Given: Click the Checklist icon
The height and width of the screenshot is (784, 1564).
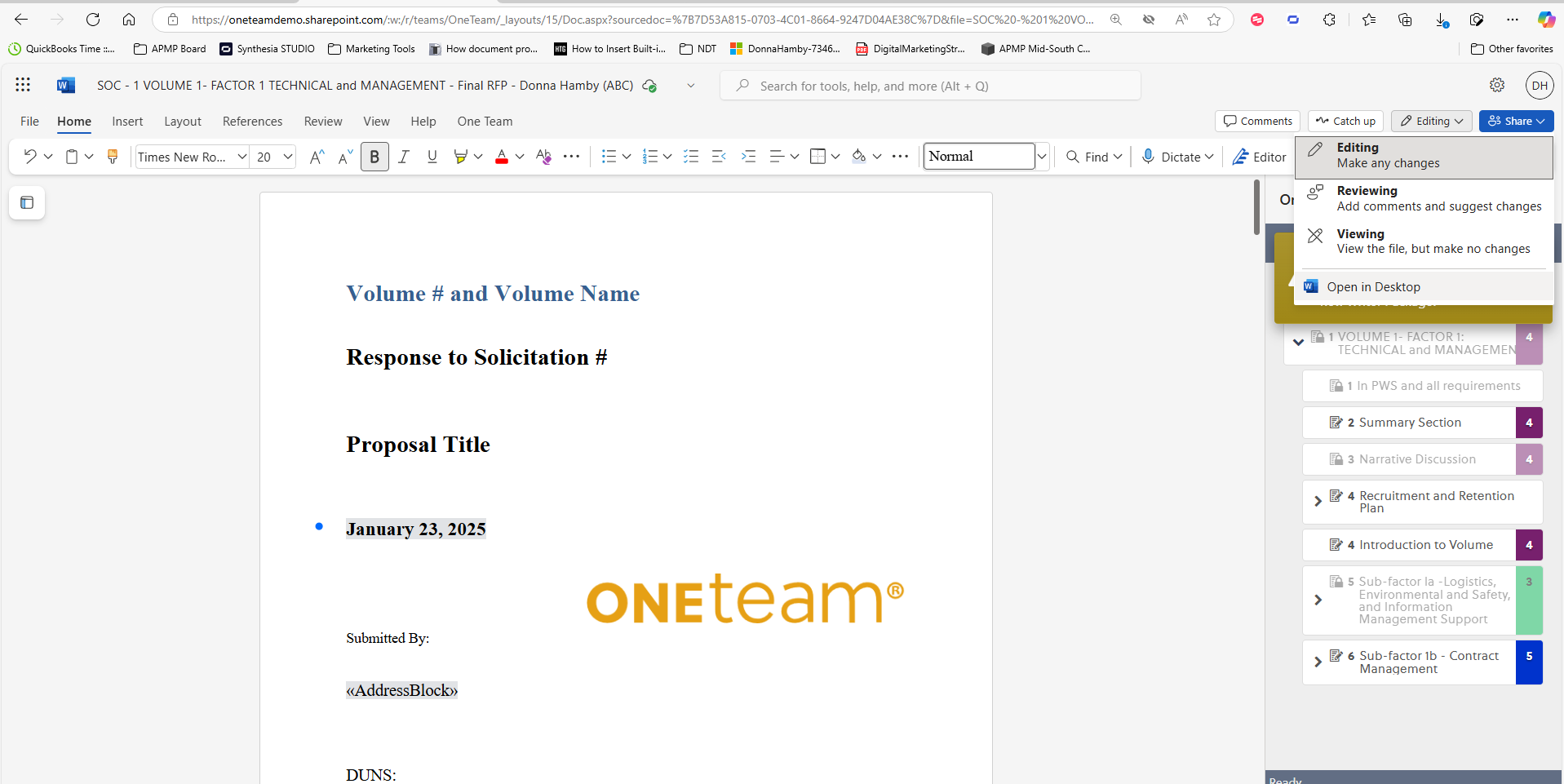Looking at the screenshot, I should click(x=691, y=157).
